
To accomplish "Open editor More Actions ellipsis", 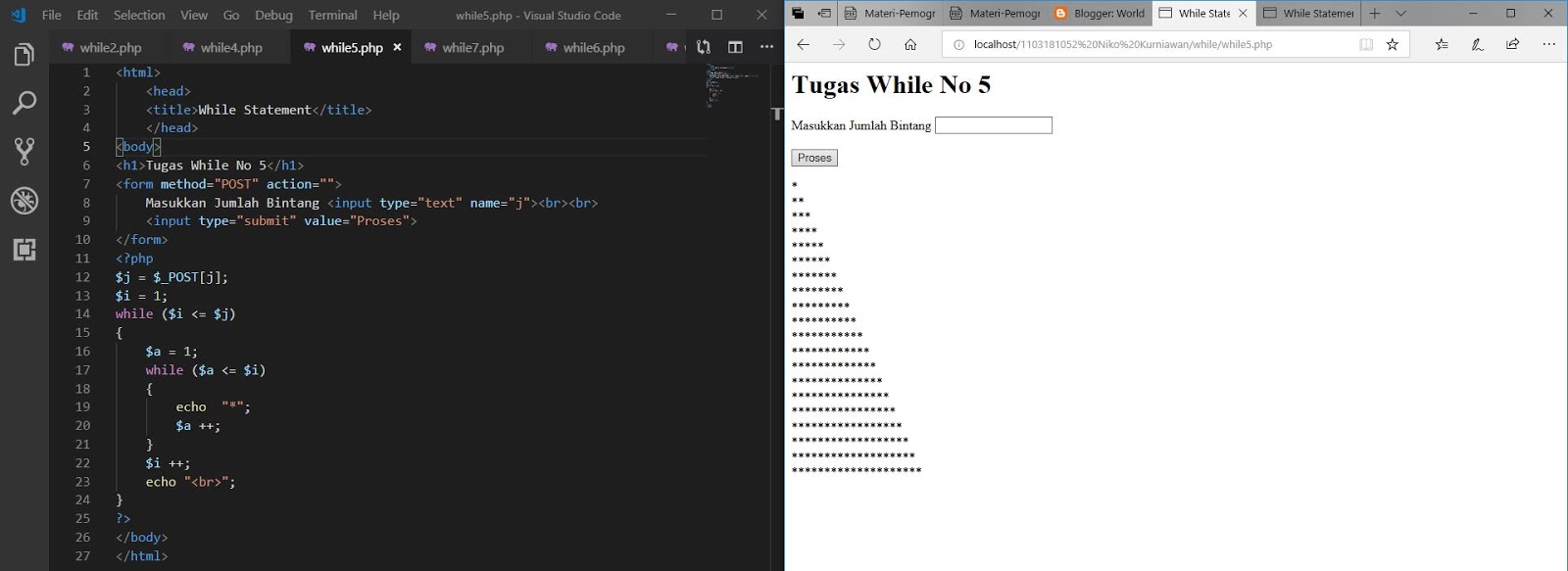I will pyautogui.click(x=766, y=47).
